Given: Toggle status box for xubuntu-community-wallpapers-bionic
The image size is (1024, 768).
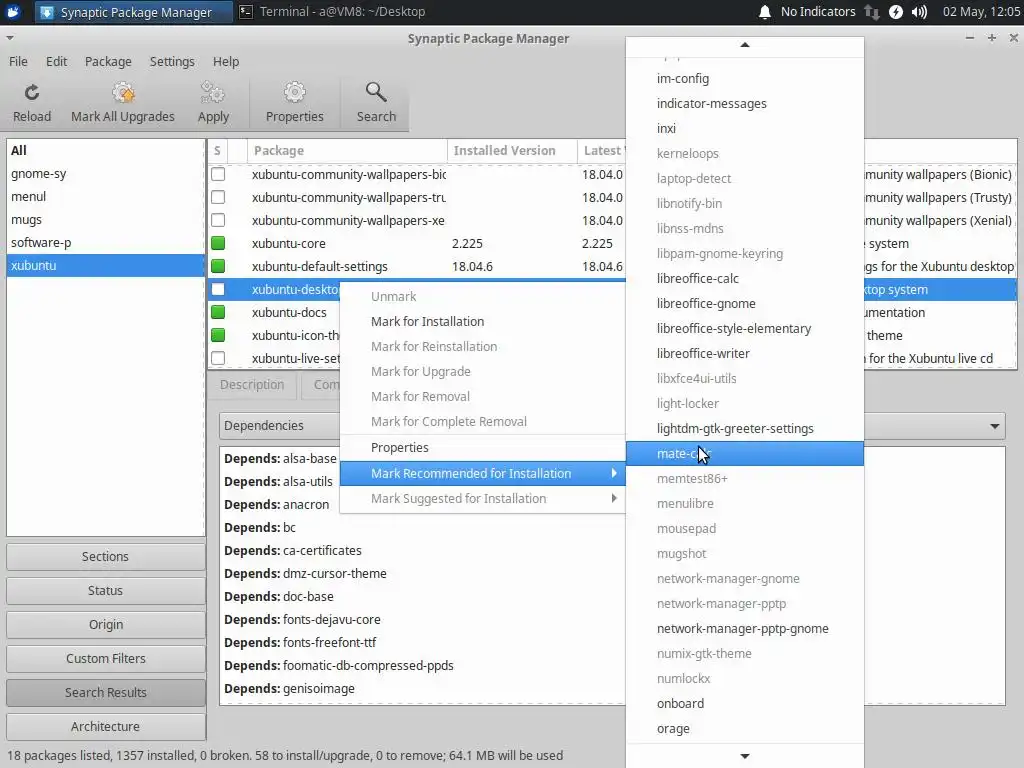Looking at the screenshot, I should pyautogui.click(x=218, y=174).
